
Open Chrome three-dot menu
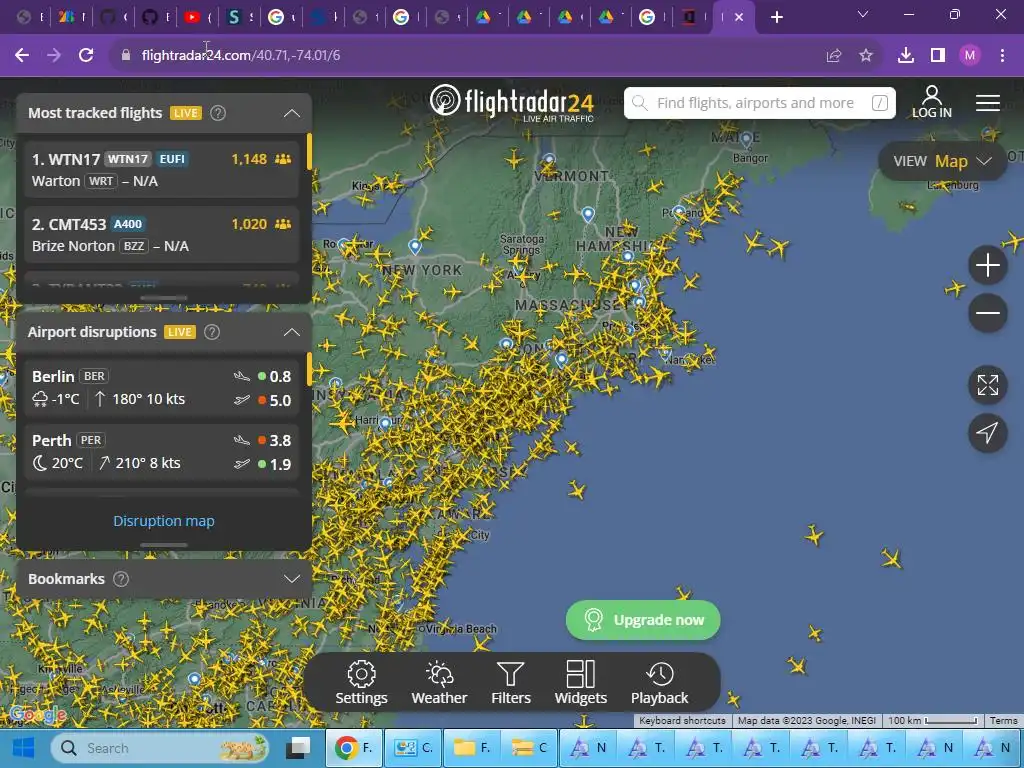click(x=1002, y=56)
